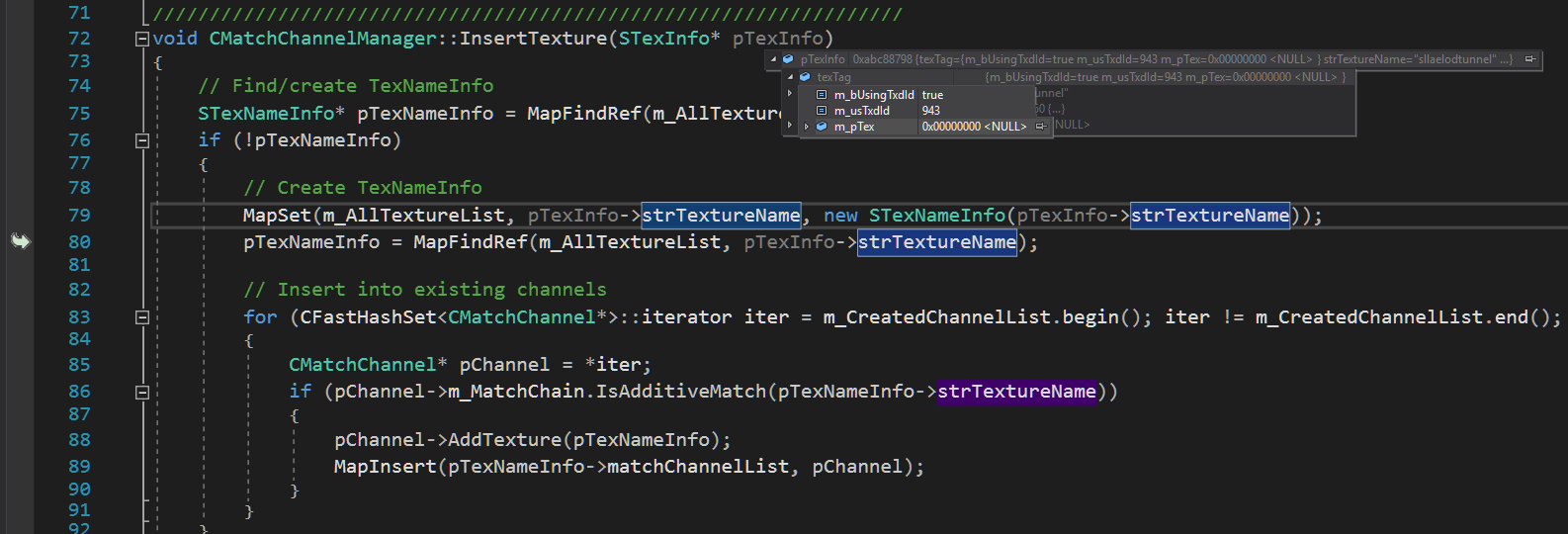Click the '// Find/create TexNameInfo' comment
Image resolution: width=1568 pixels, height=534 pixels.
click(346, 86)
